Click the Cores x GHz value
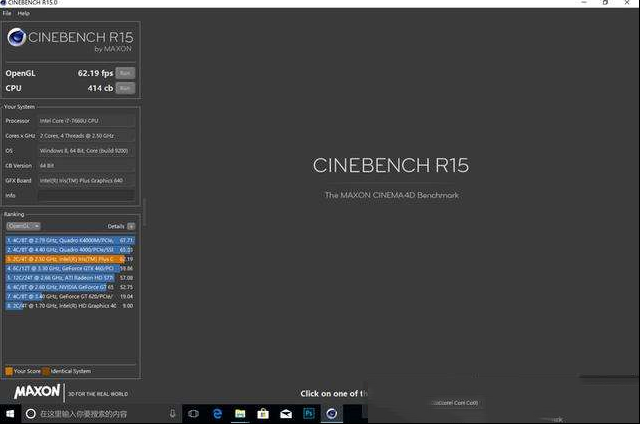Screen dimensions: 640x424 (x=86, y=136)
